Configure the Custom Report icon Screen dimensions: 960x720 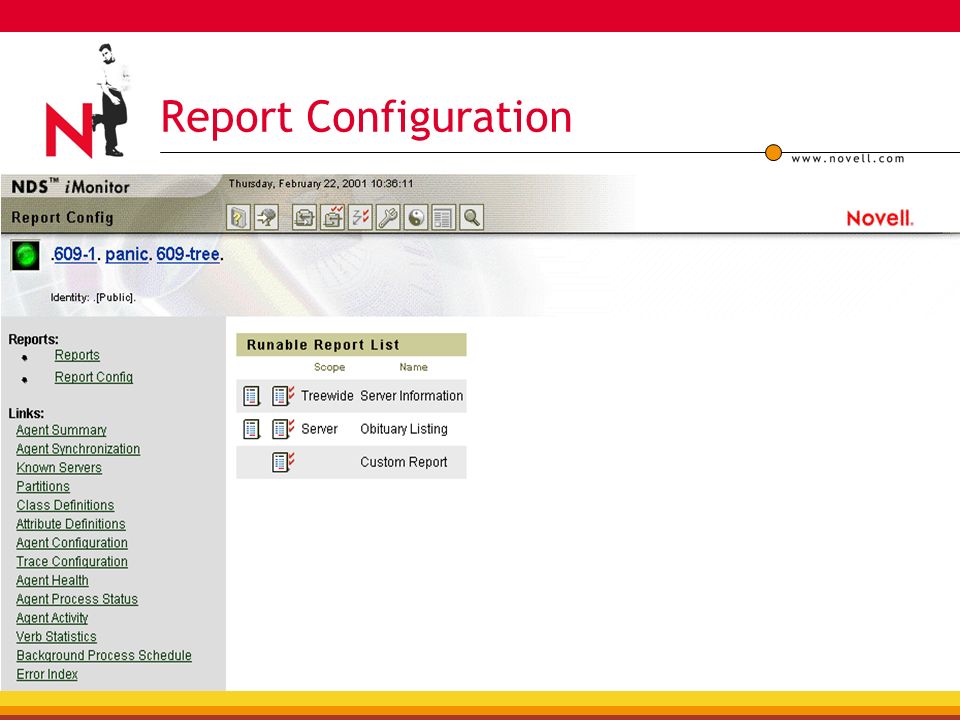[x=283, y=462]
